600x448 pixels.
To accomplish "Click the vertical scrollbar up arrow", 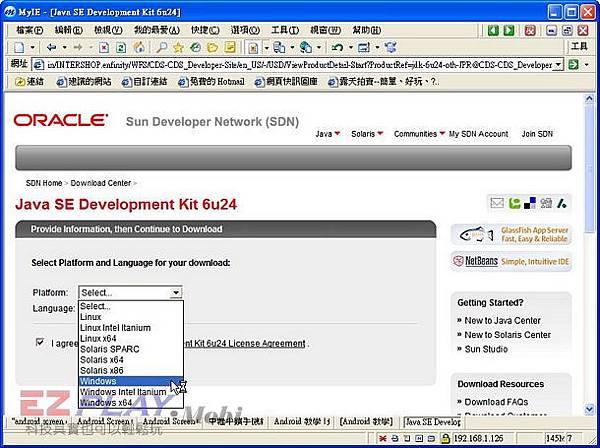I will [589, 99].
